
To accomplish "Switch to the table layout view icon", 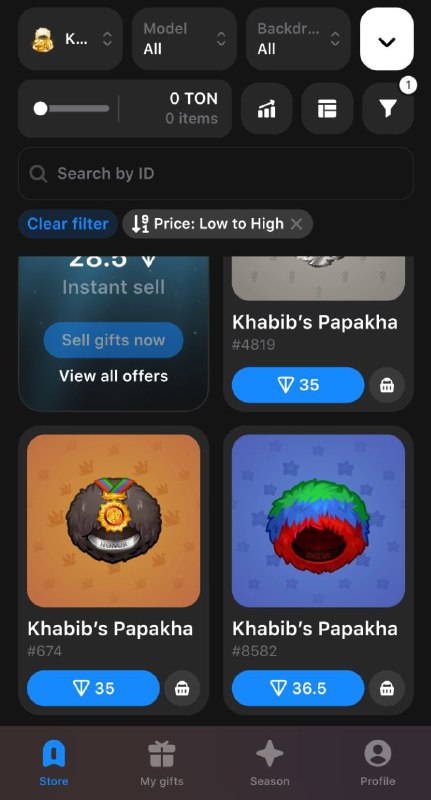I will (327, 109).
